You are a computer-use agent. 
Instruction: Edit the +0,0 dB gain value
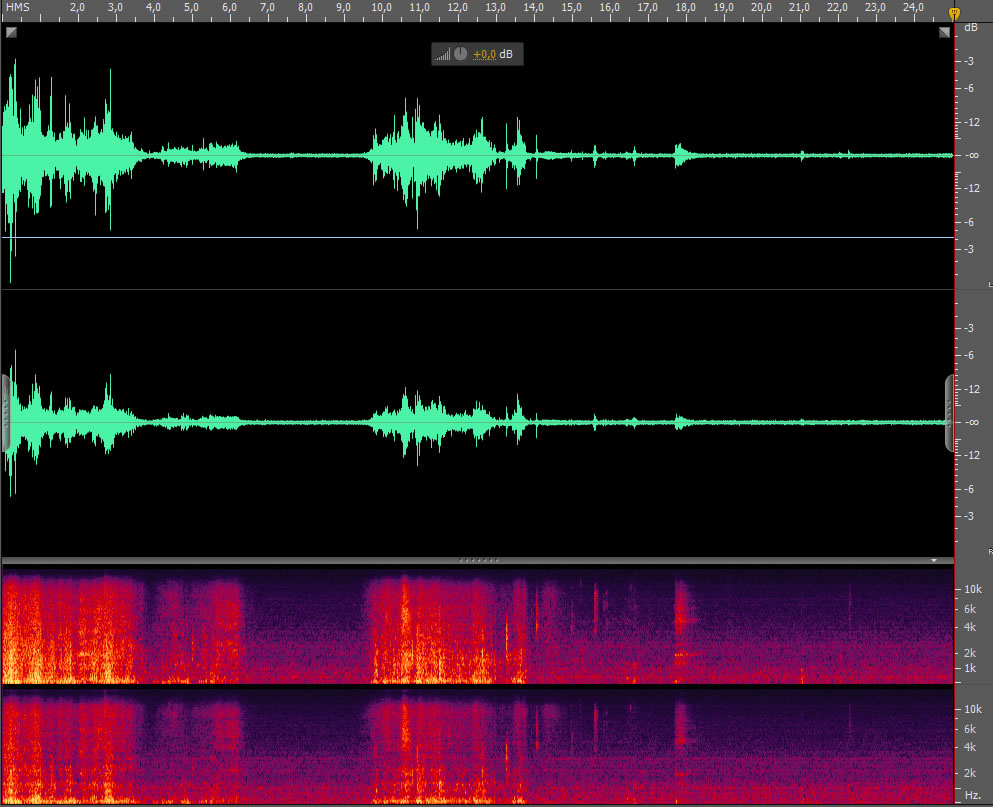click(x=484, y=54)
